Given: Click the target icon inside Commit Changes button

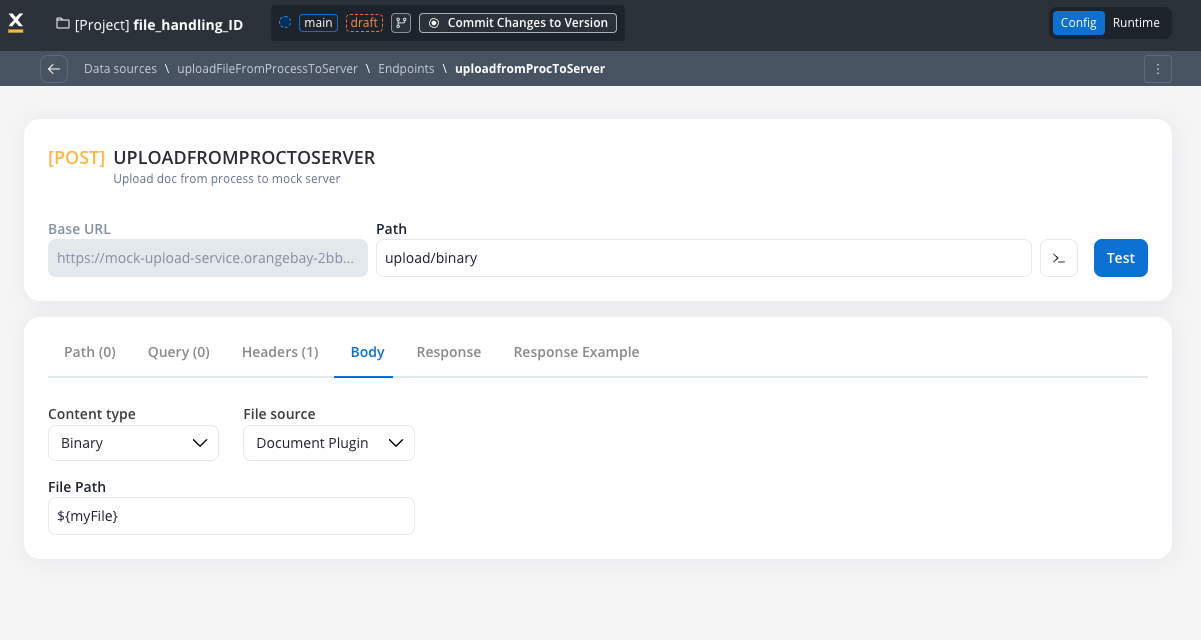Looking at the screenshot, I should pos(434,22).
